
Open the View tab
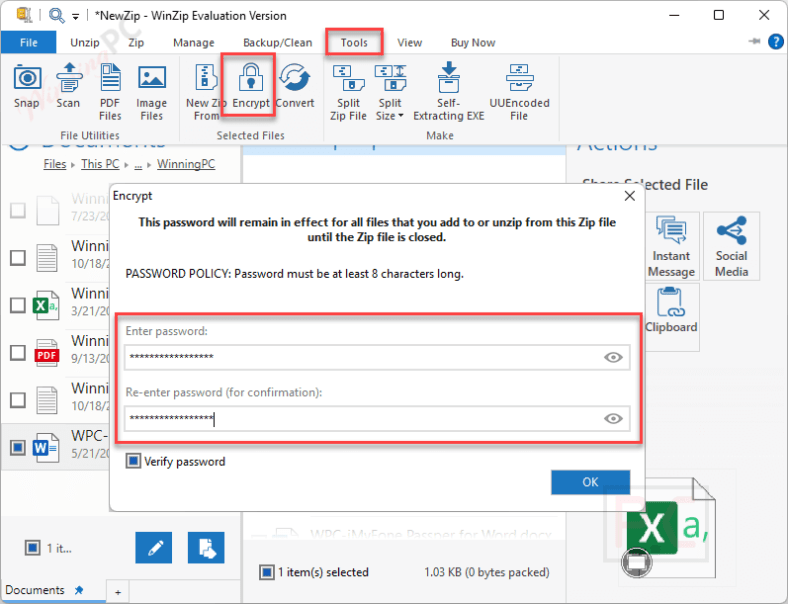(410, 43)
